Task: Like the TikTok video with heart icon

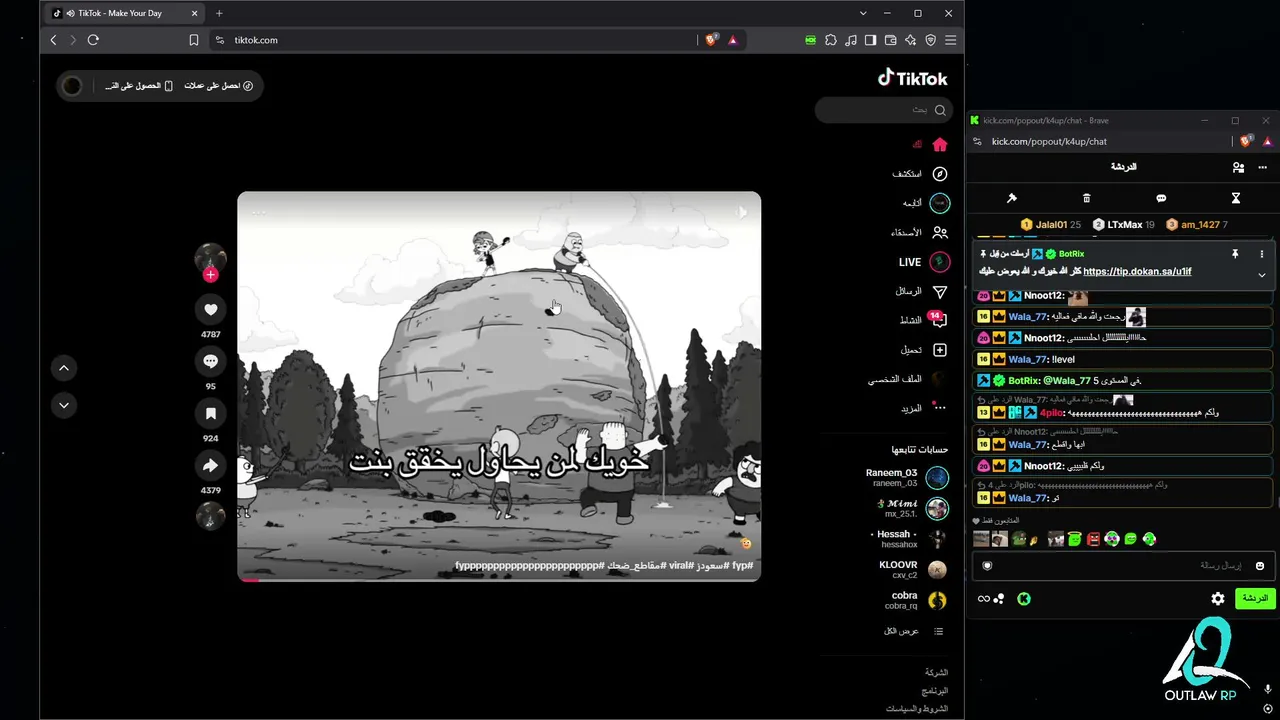Action: click(210, 310)
